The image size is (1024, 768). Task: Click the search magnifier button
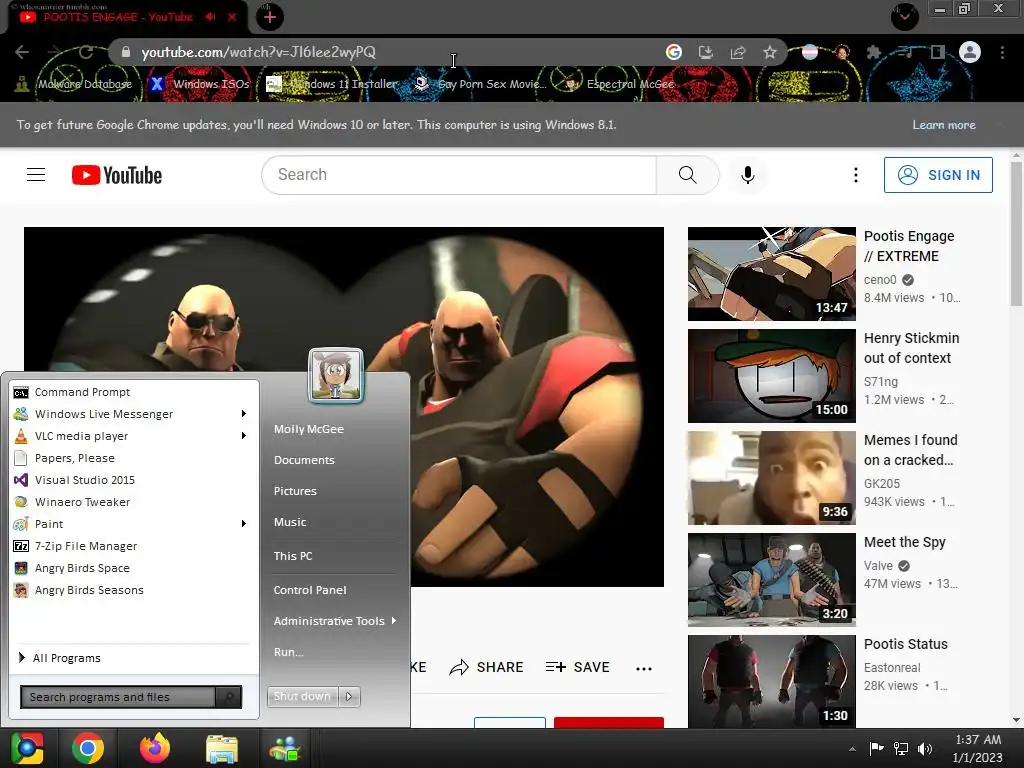[687, 175]
